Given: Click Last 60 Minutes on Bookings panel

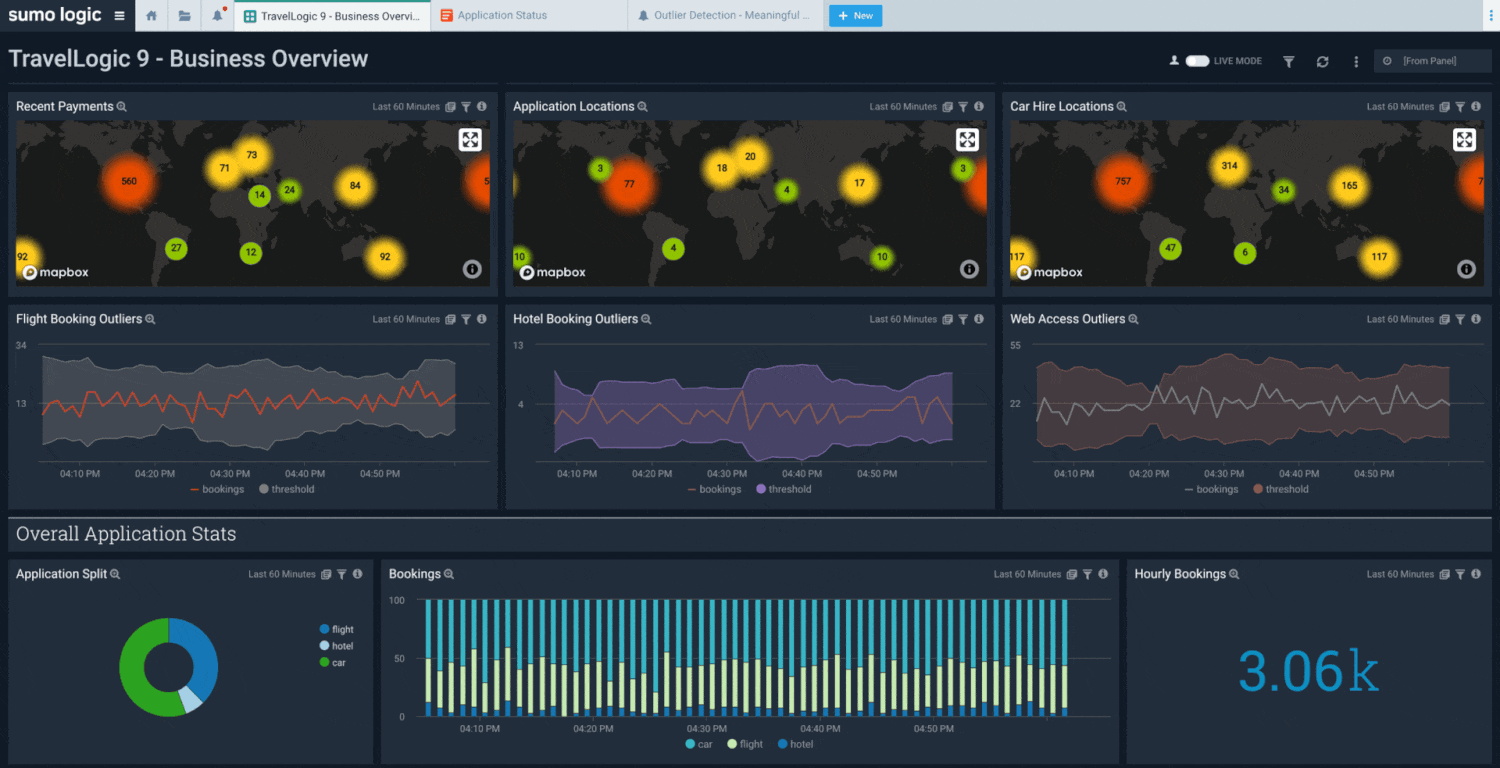Looking at the screenshot, I should click(1027, 575).
